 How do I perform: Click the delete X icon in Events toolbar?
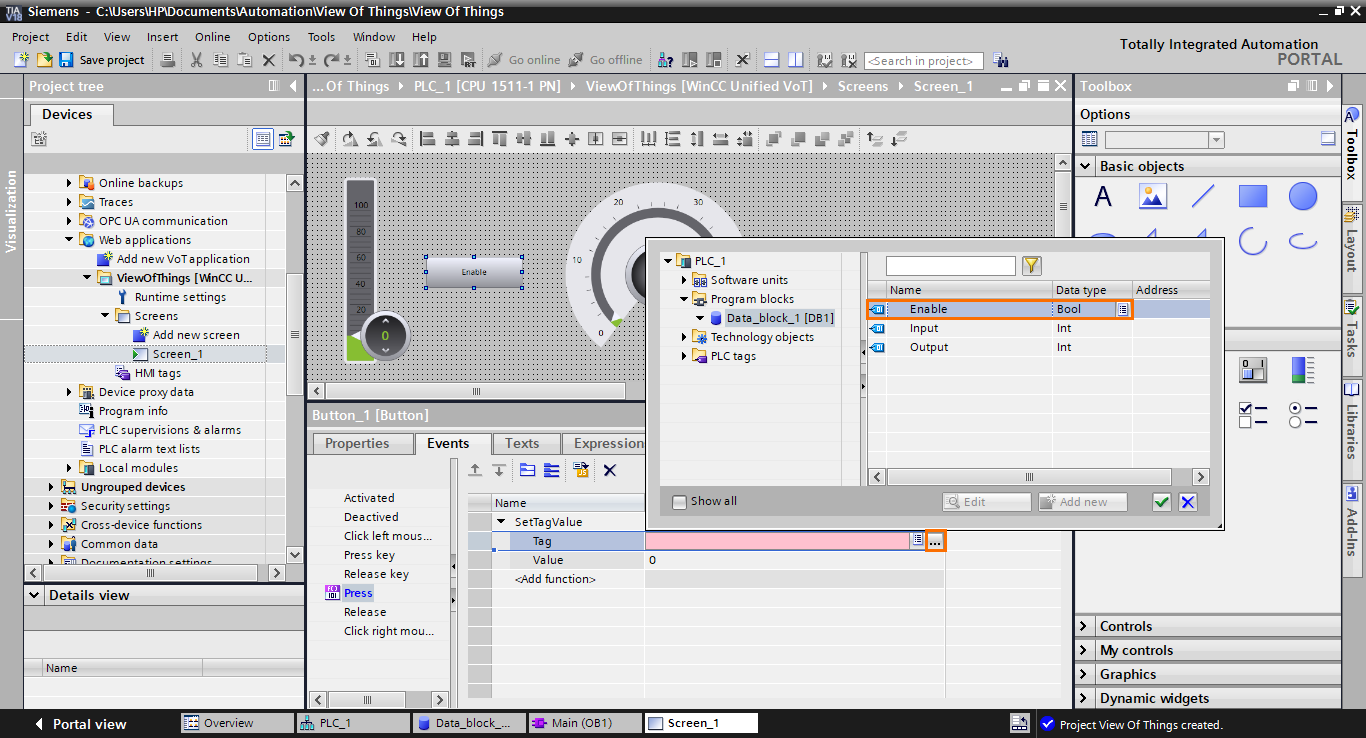pos(609,470)
